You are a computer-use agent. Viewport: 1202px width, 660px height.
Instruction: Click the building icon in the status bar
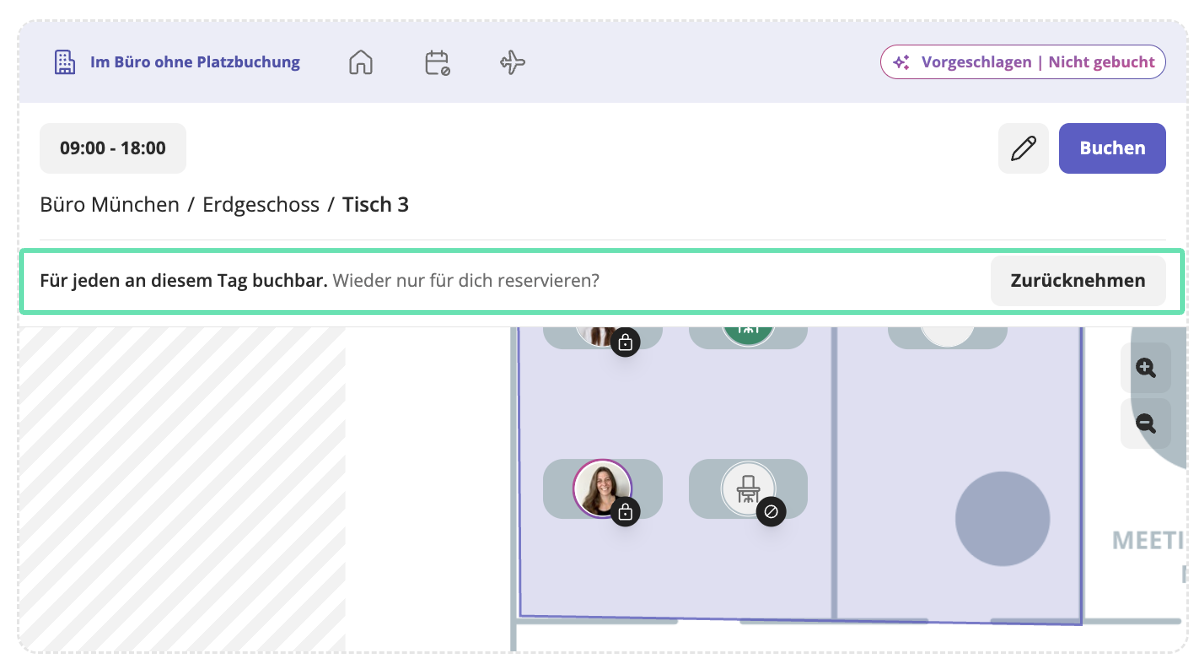(65, 62)
